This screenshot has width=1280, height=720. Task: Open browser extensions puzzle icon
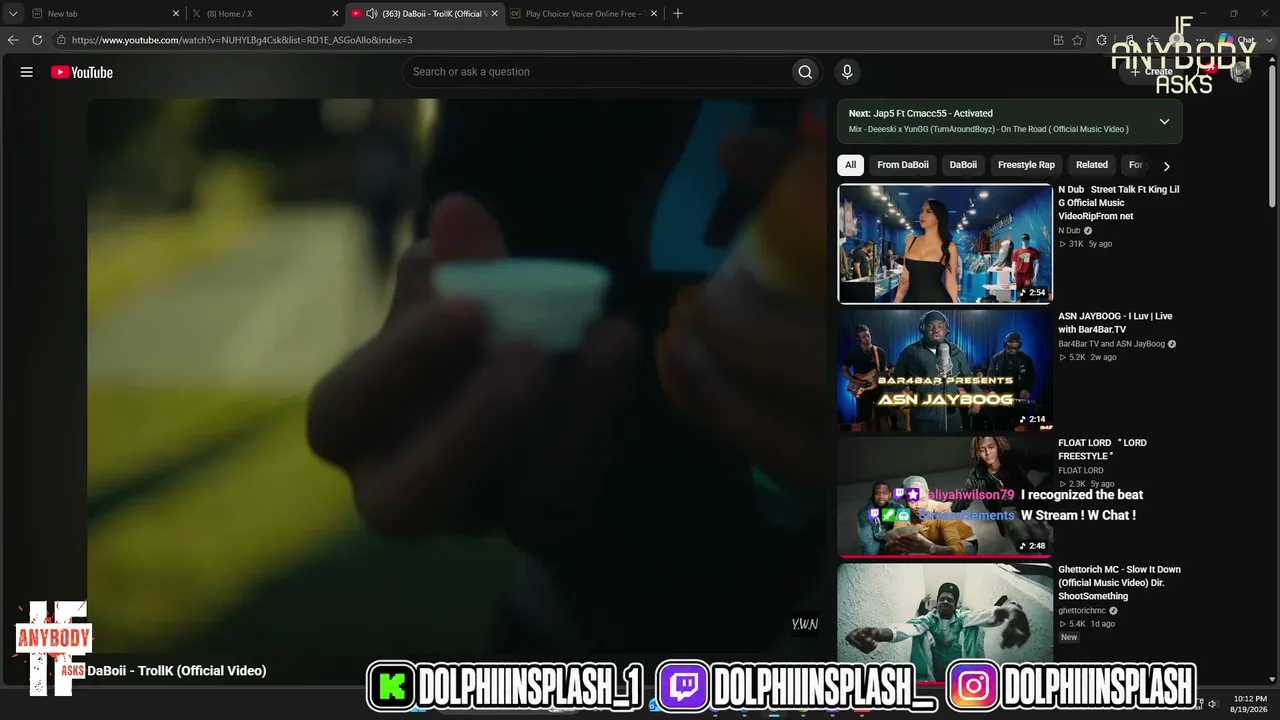(1102, 40)
